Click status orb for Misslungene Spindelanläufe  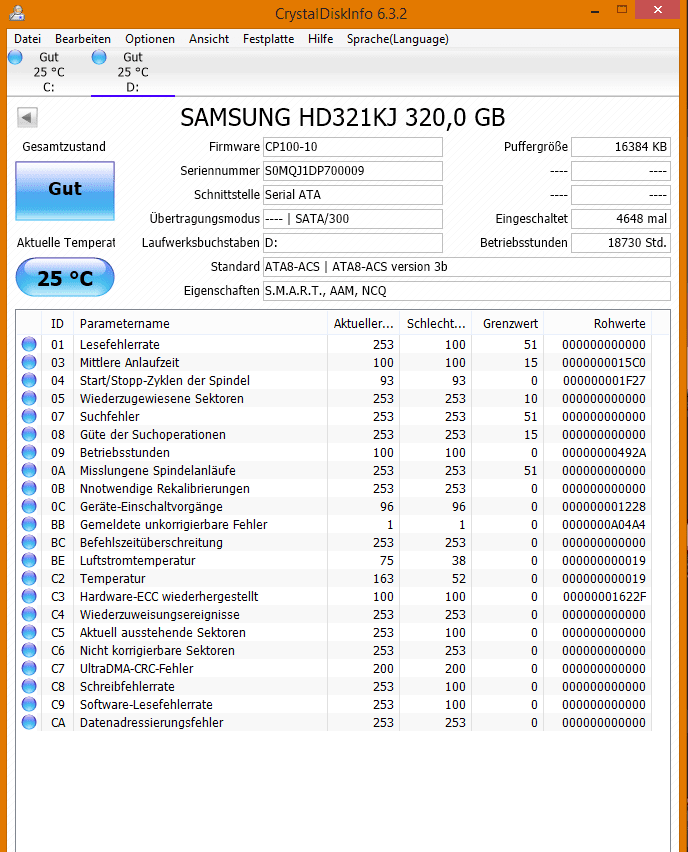pos(29,470)
